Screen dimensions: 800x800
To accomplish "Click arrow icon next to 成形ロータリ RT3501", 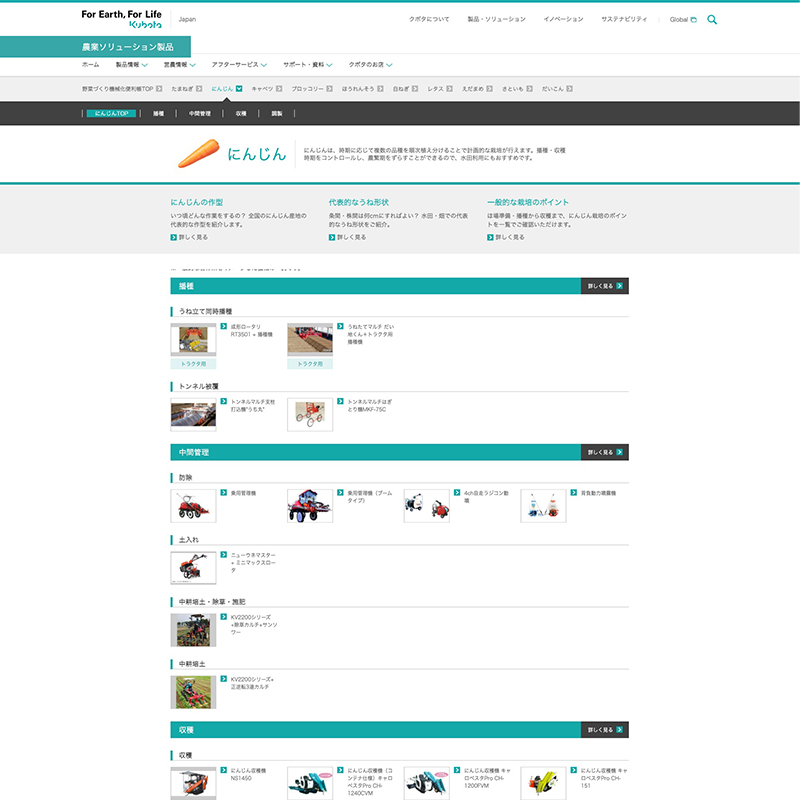I will point(224,327).
